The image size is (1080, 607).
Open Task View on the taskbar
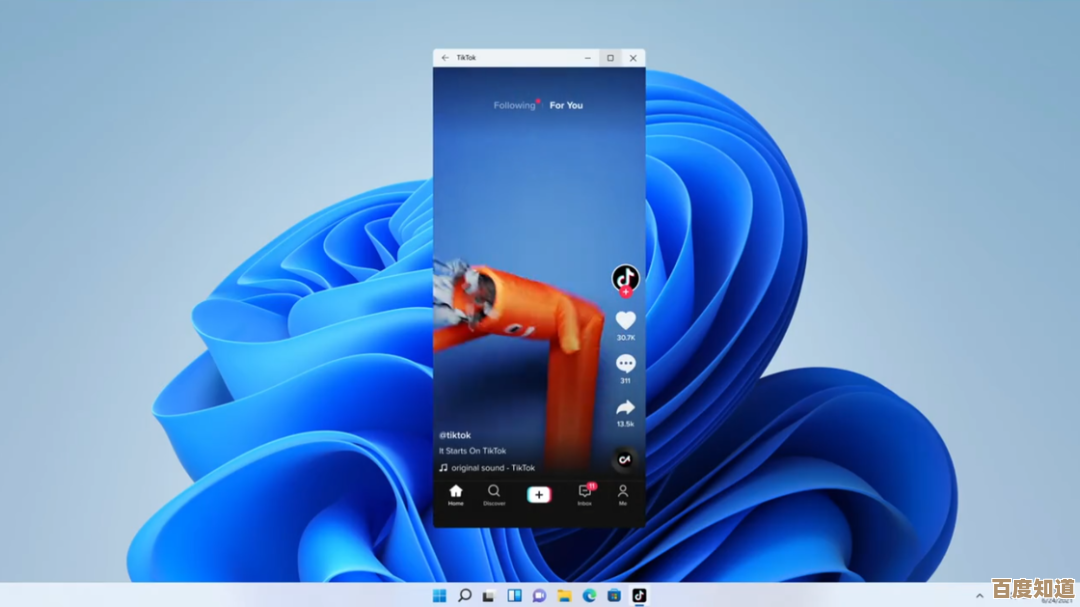click(x=488, y=594)
